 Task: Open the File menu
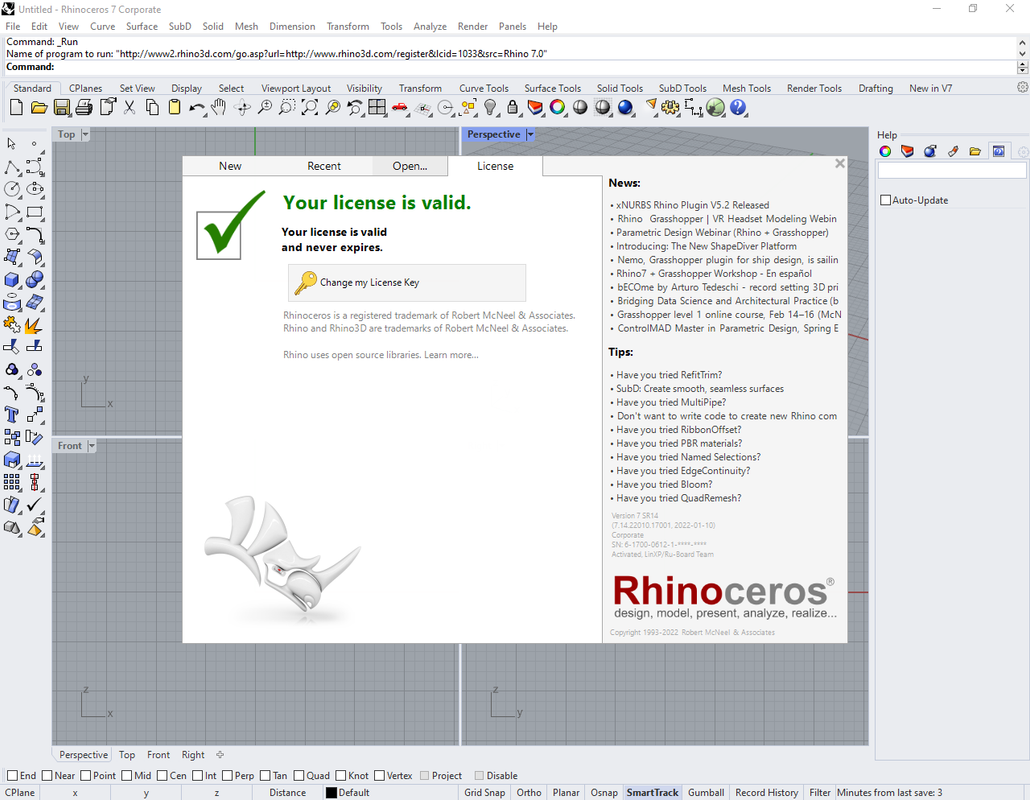pyautogui.click(x=13, y=26)
